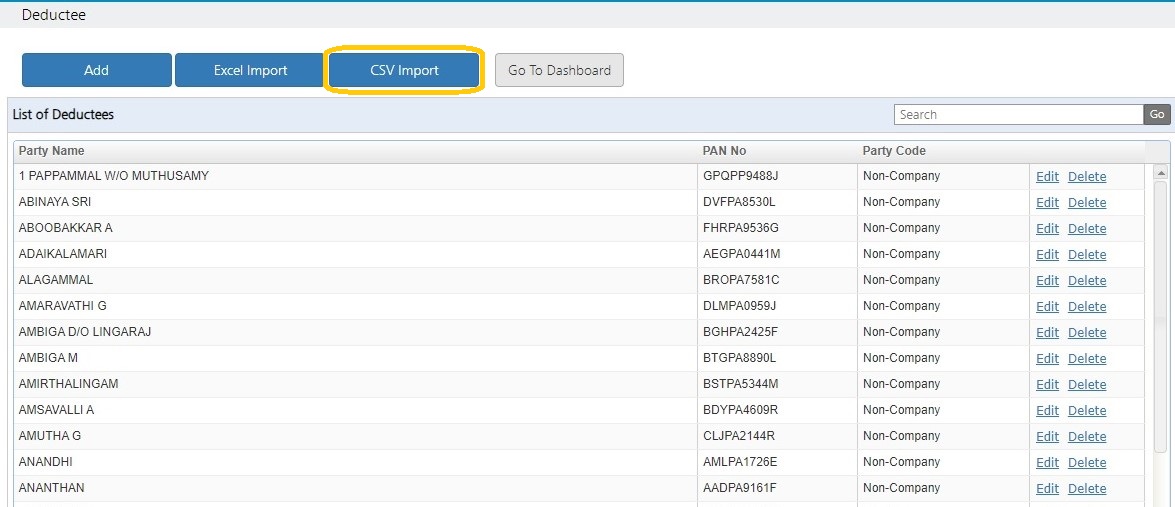Click the Add deductee button
Viewport: 1175px width, 507px height.
tap(97, 70)
